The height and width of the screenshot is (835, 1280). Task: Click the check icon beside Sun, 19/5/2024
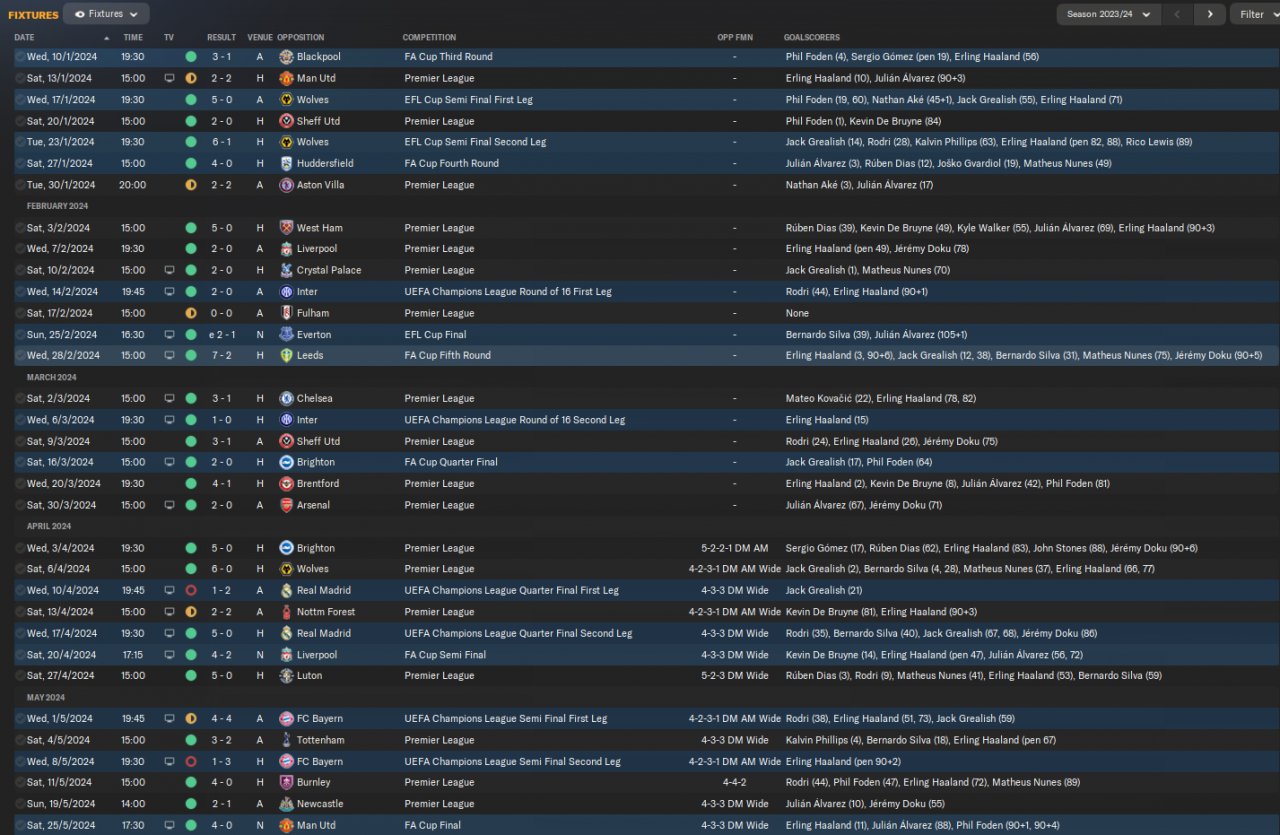tap(20, 804)
